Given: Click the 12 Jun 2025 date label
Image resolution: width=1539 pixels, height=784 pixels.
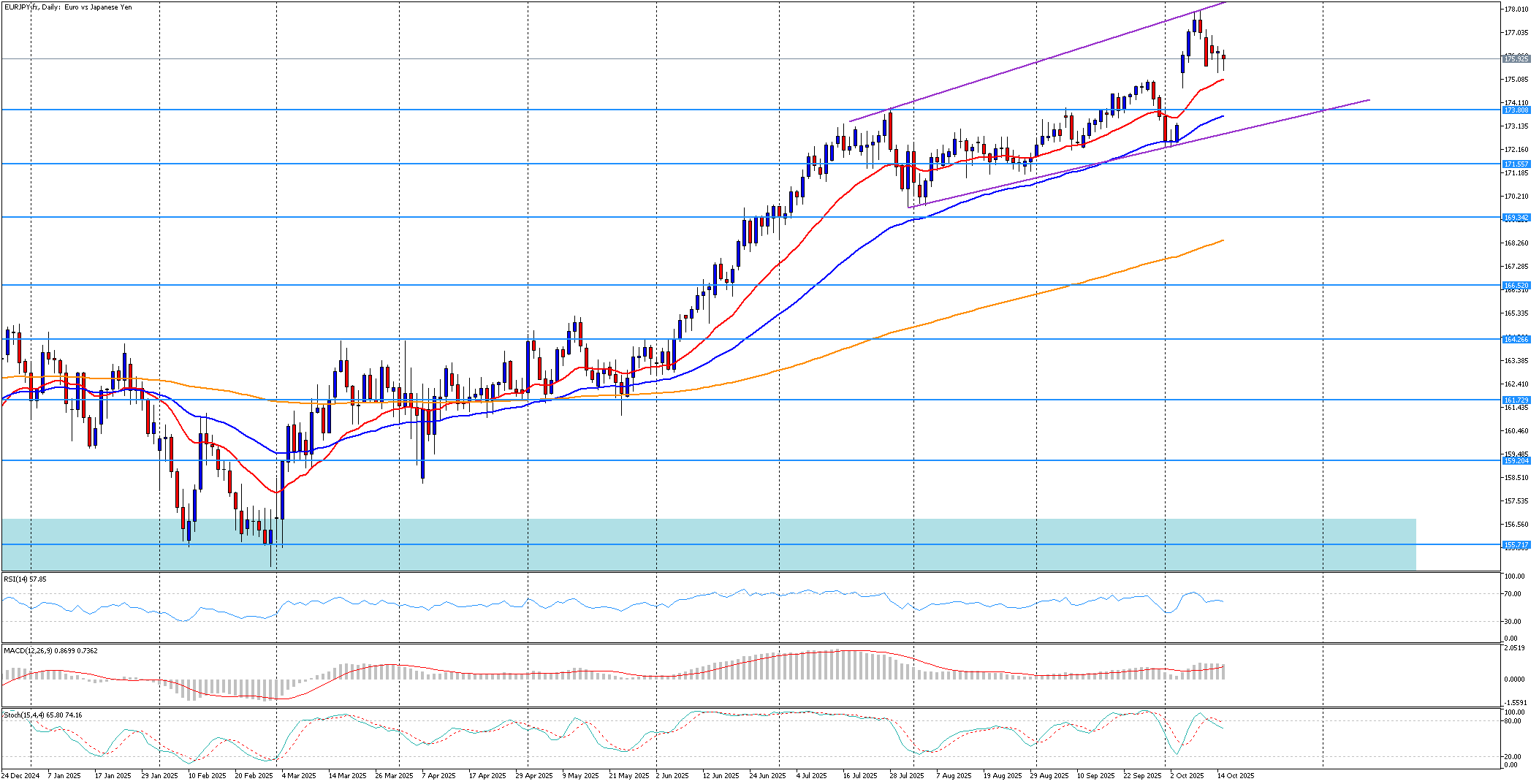Looking at the screenshot, I should 721,776.
